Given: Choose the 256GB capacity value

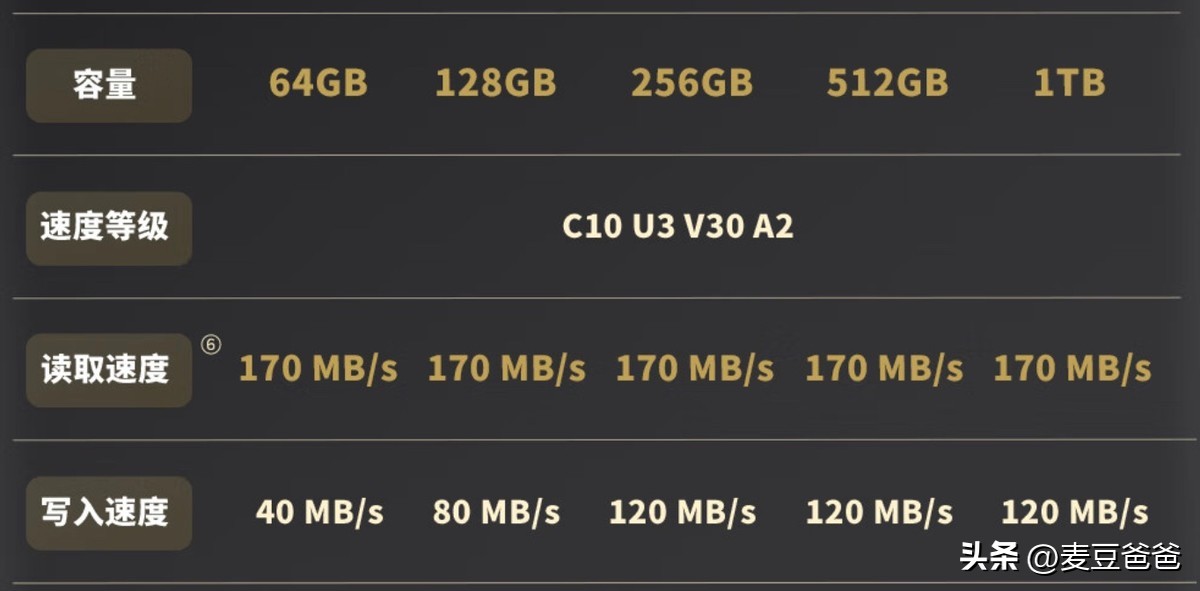Looking at the screenshot, I should (692, 84).
